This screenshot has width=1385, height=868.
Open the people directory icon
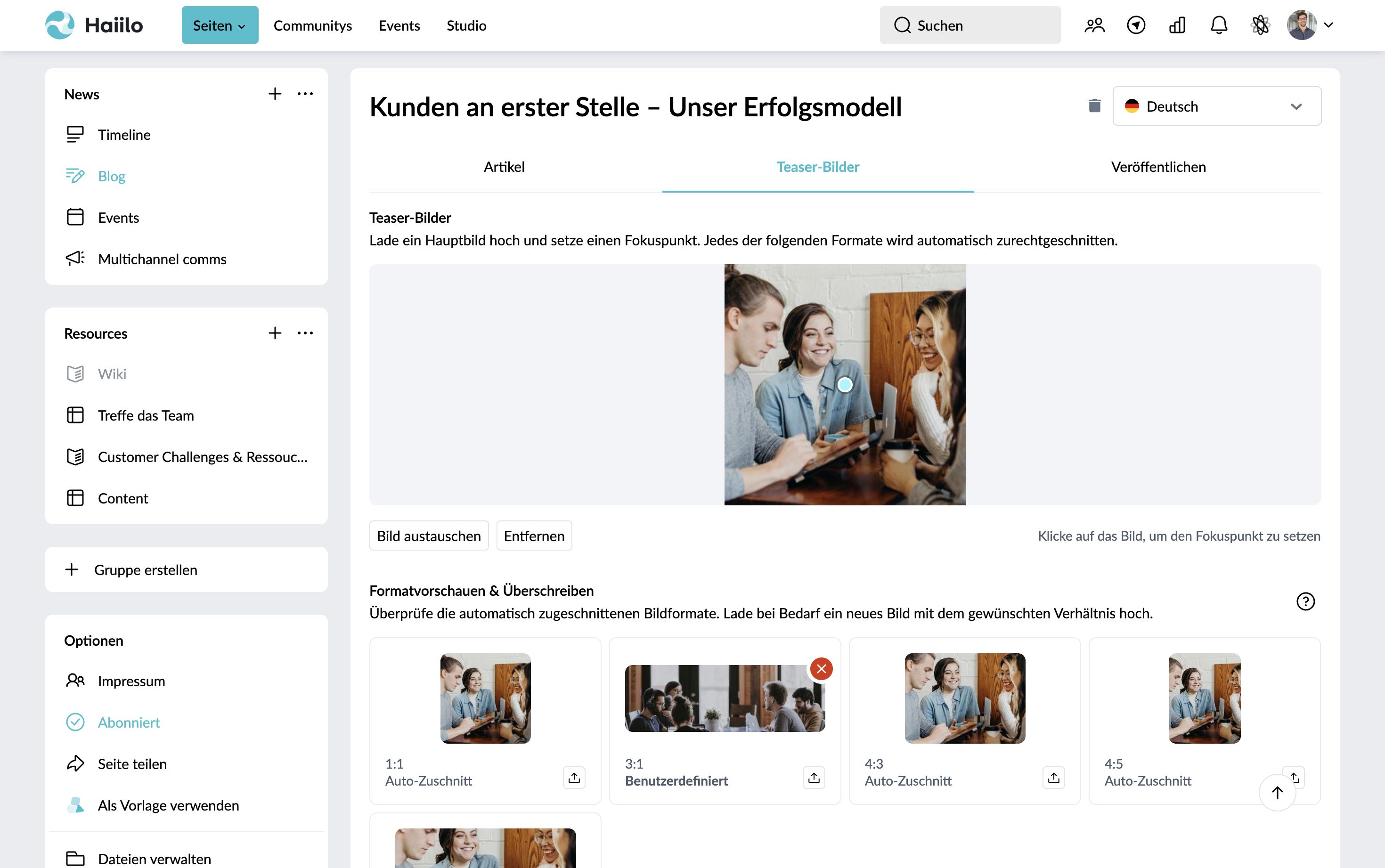(1094, 25)
